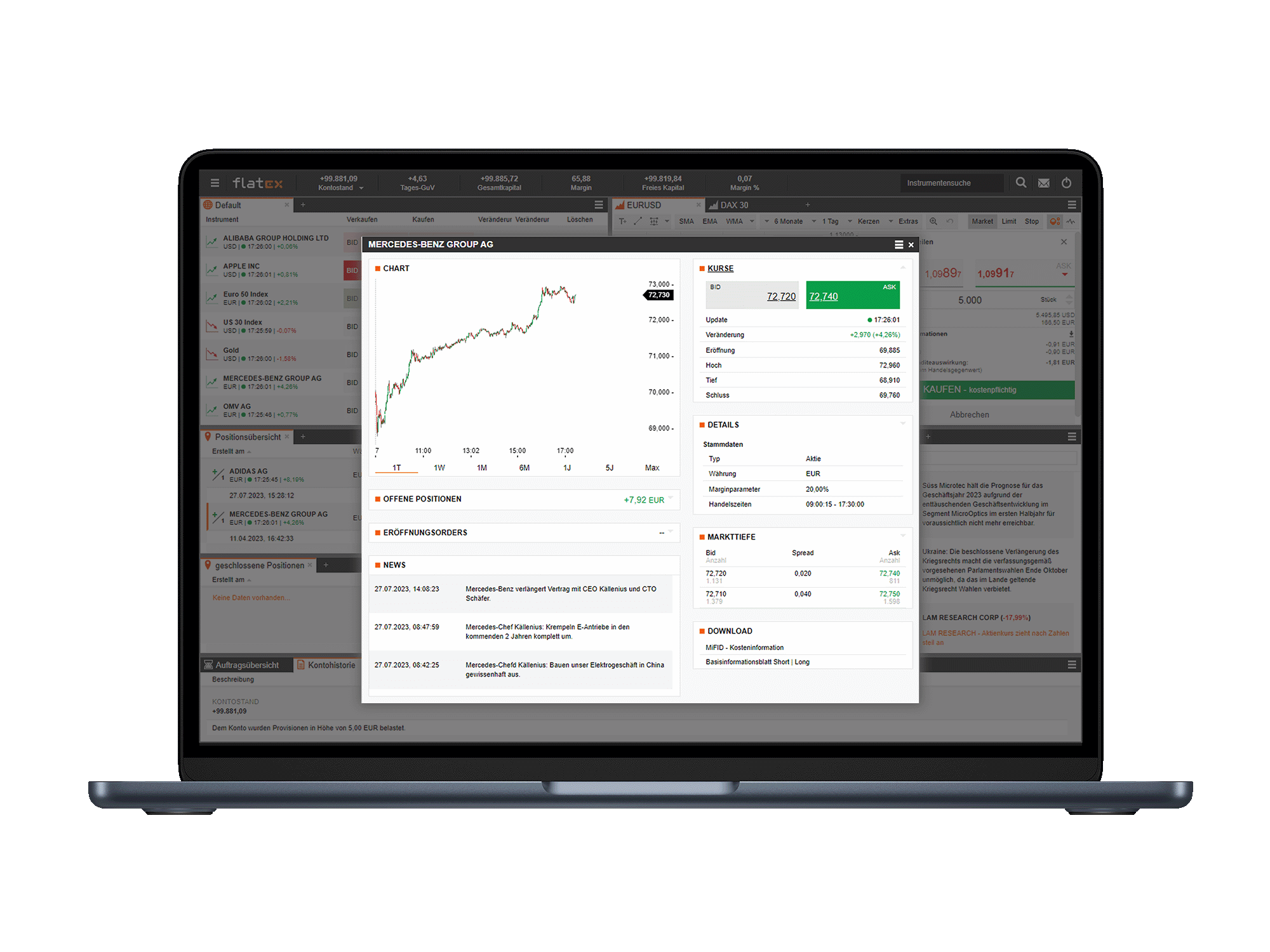
Task: Open MiFID - Kosteninformation download link
Action: (x=744, y=647)
